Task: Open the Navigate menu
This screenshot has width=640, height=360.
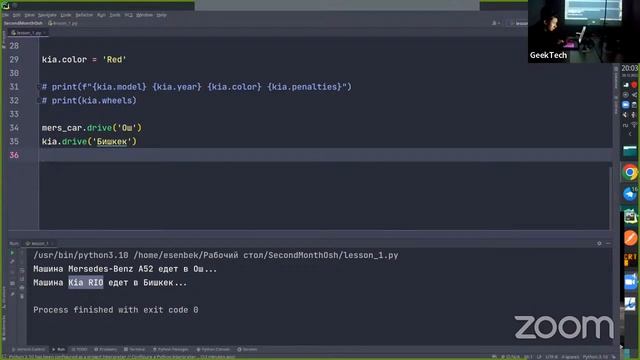Action: click(47, 15)
